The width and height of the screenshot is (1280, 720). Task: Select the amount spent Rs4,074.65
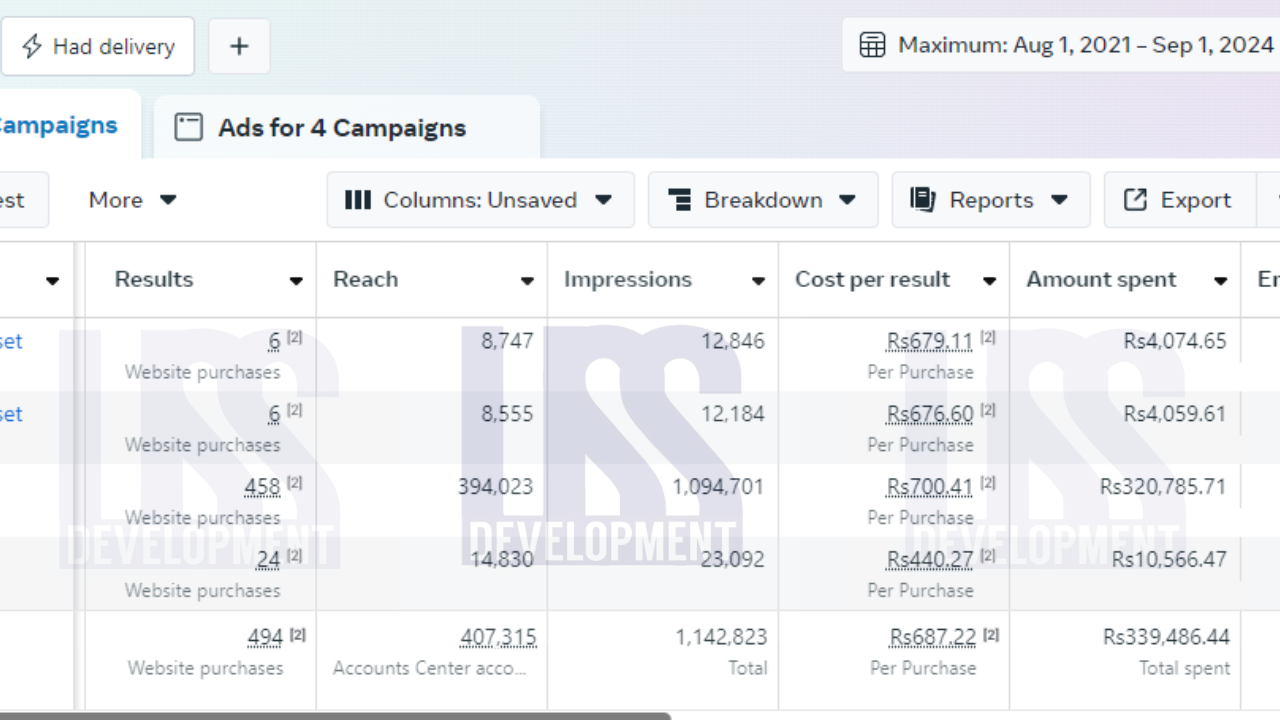(x=1175, y=341)
